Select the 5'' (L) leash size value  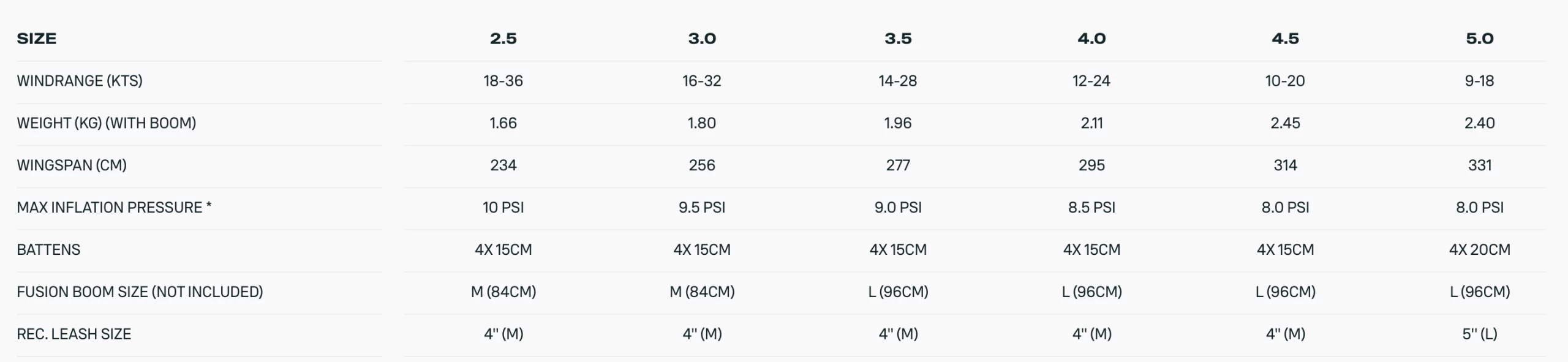(x=1479, y=334)
